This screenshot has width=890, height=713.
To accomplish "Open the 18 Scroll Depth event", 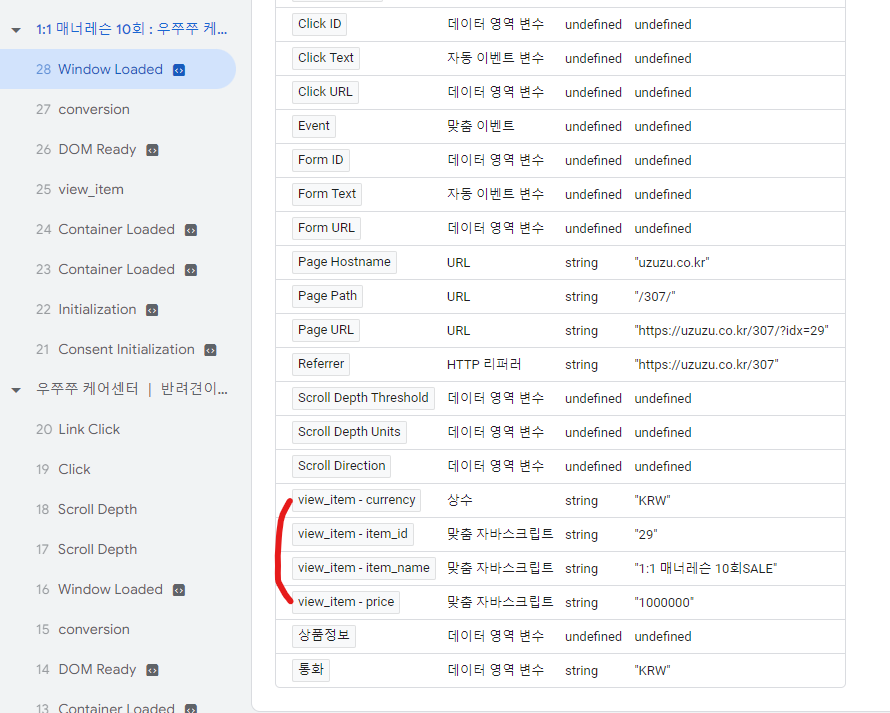I will point(98,509).
